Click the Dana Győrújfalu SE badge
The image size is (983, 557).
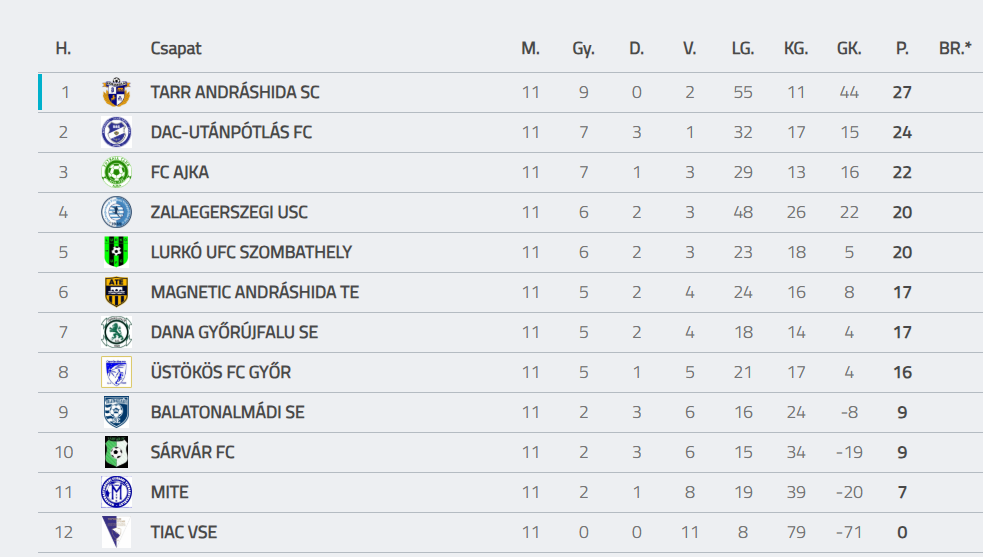pos(116,332)
